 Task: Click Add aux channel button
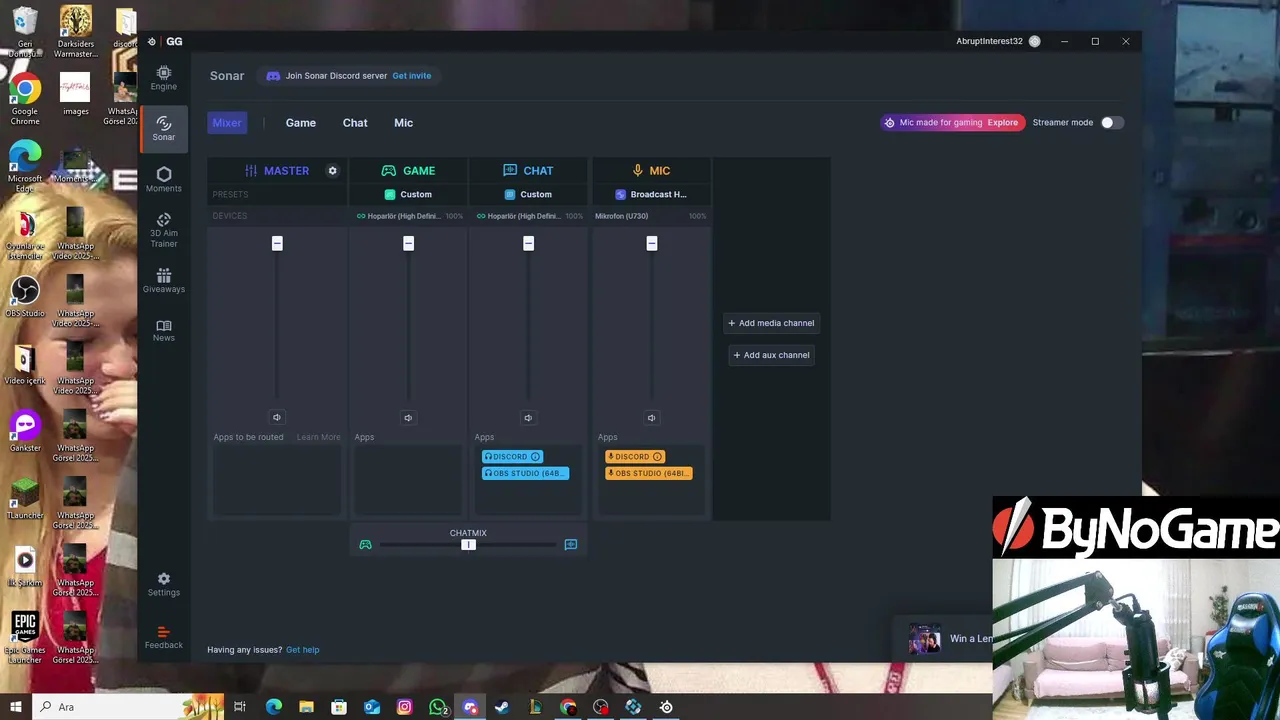coord(771,355)
